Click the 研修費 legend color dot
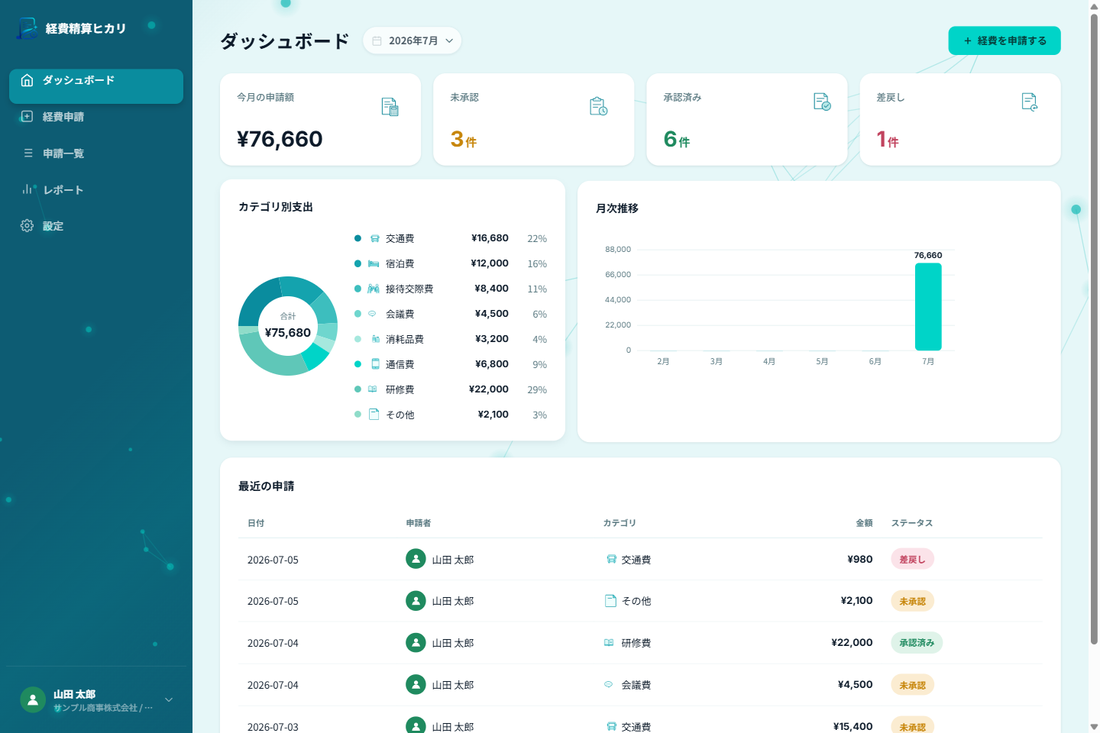This screenshot has width=1100, height=733. 358,389
